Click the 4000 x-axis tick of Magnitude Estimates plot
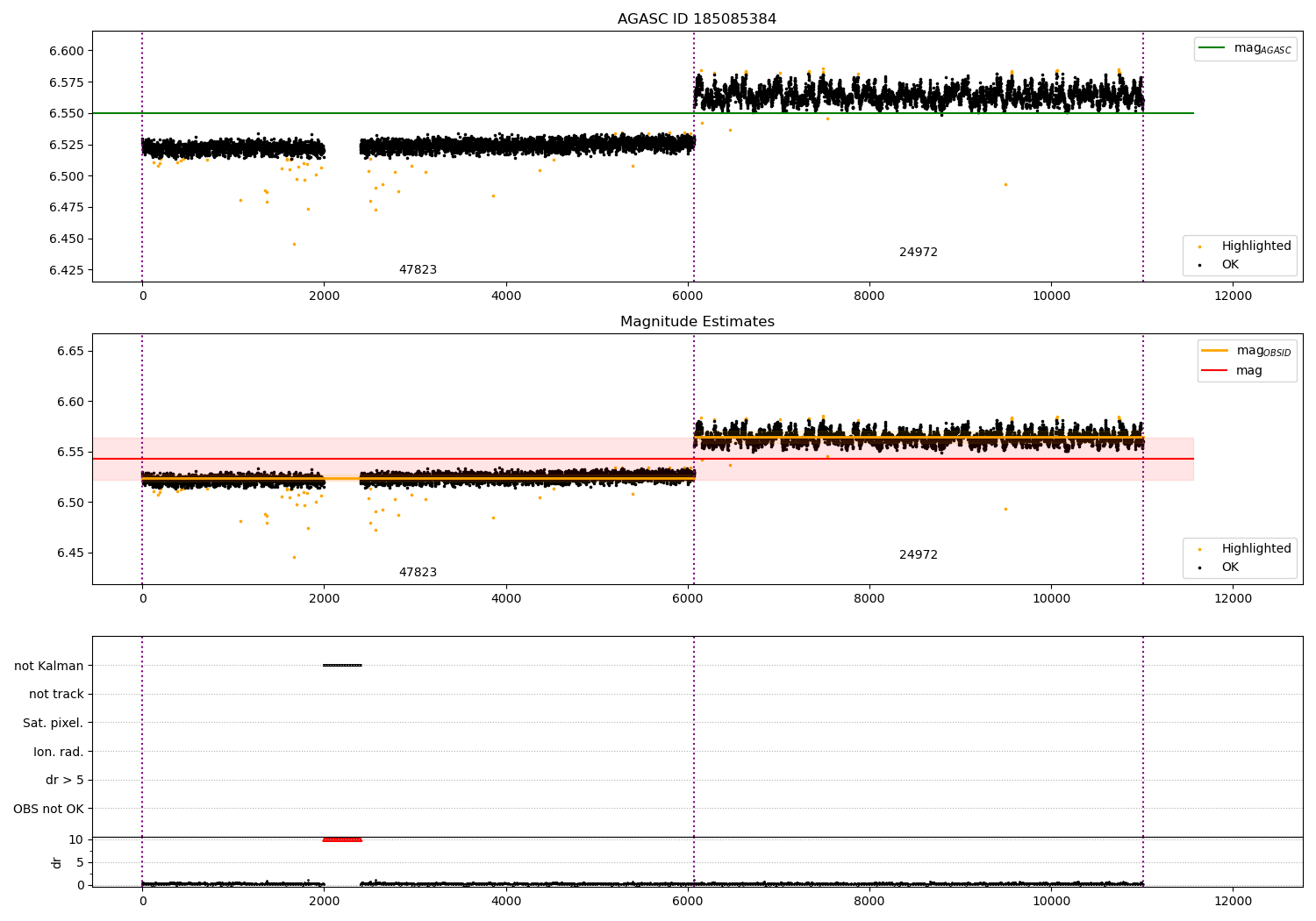 click(x=506, y=599)
